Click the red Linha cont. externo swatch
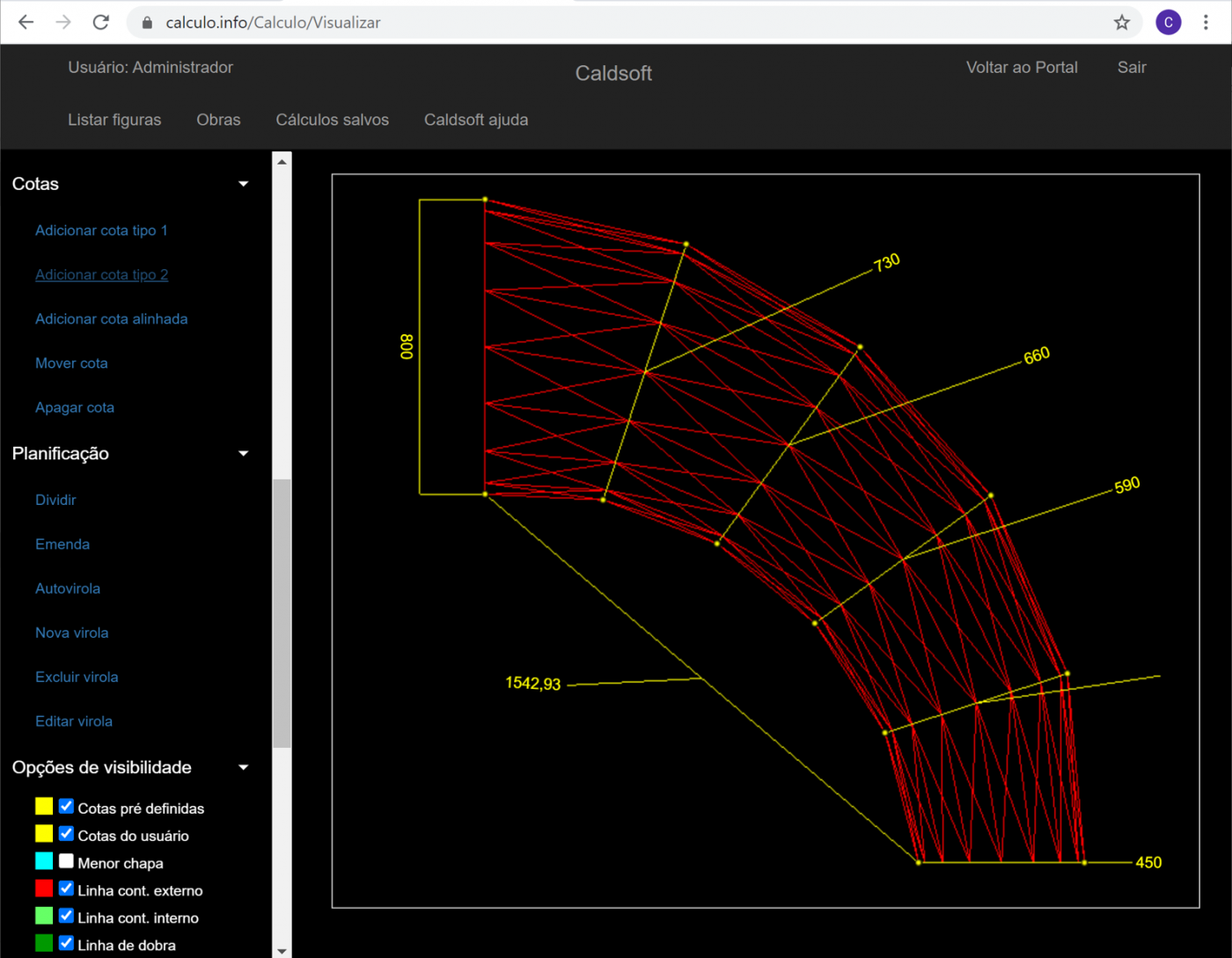 tap(44, 889)
